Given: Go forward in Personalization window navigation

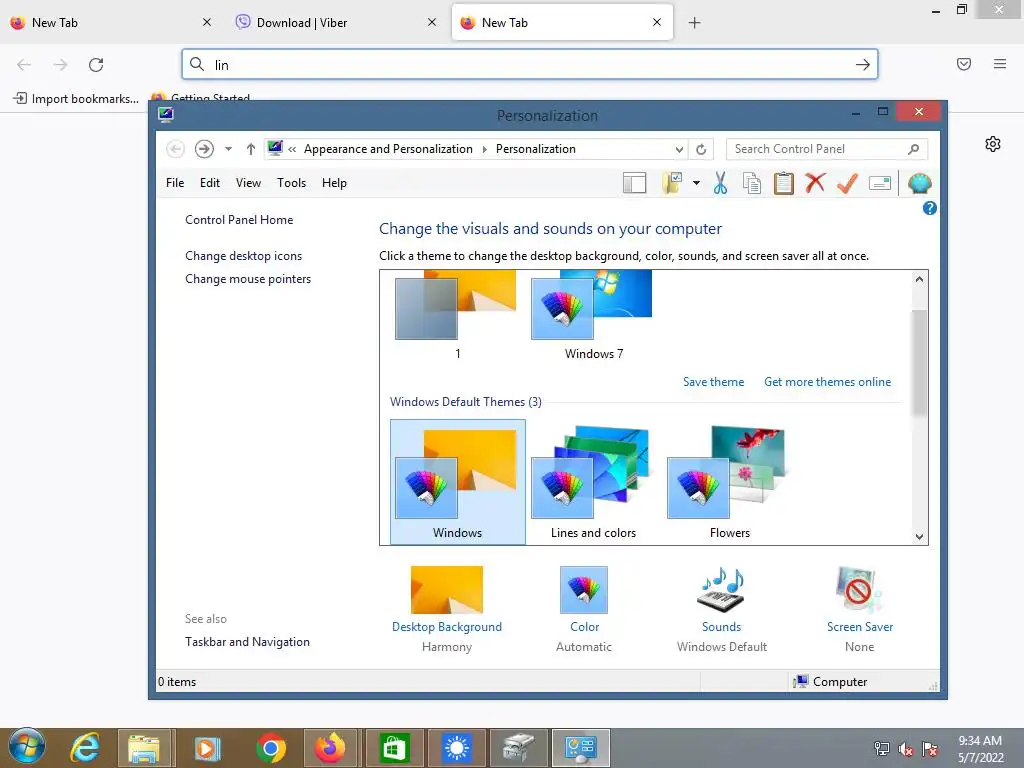Looking at the screenshot, I should coord(204,149).
